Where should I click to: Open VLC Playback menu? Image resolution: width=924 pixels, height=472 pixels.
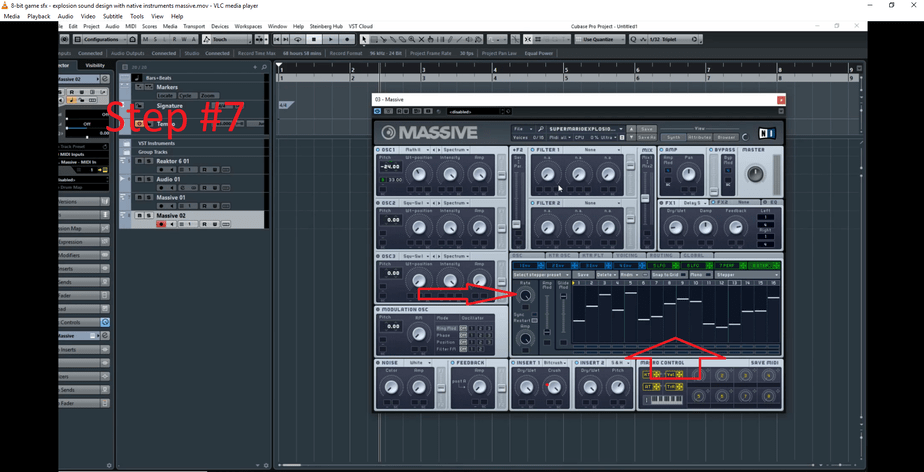39,16
